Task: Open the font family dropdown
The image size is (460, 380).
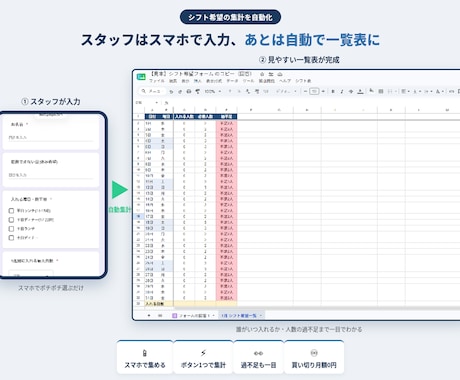Action: (286, 91)
